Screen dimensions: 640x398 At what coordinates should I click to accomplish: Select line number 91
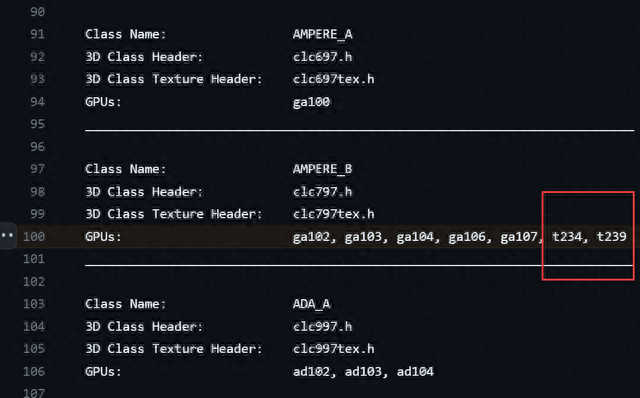tap(38, 34)
